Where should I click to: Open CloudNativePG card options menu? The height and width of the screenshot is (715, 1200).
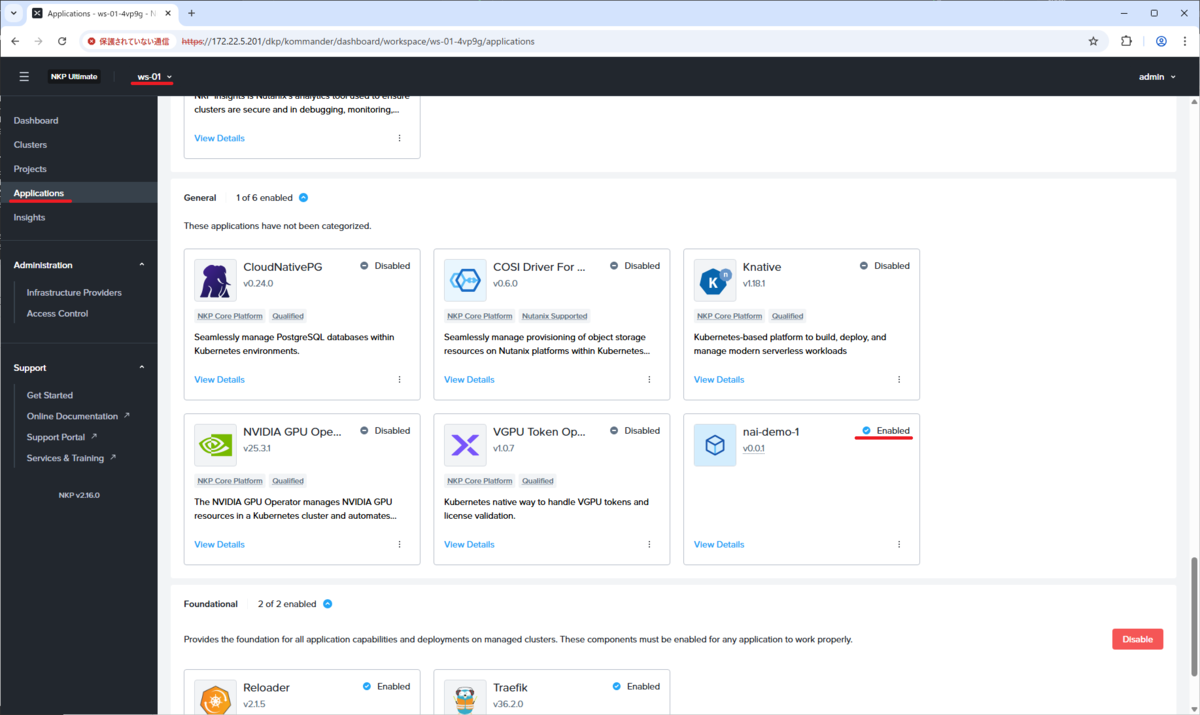[x=399, y=380]
